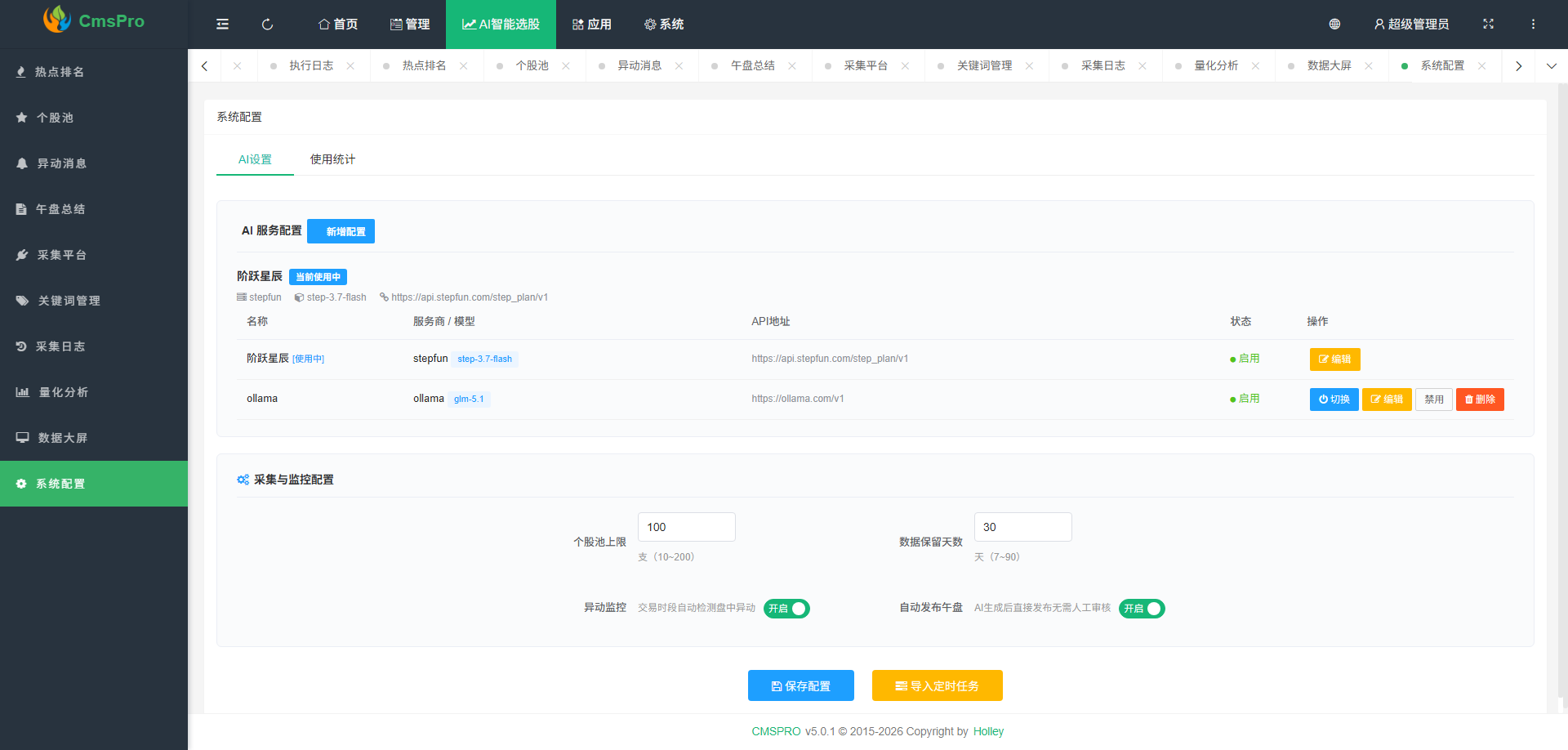Open 采集日志 in the sidebar
This screenshot has height=750, width=1568.
pyautogui.click(x=94, y=346)
